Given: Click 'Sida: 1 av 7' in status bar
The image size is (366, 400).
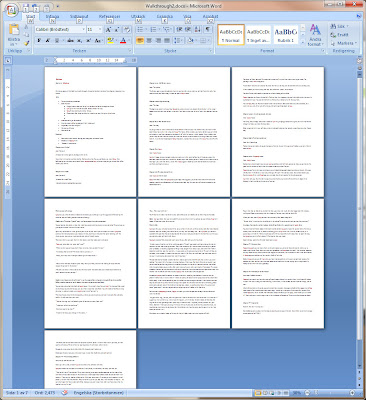Looking at the screenshot, I should [x=17, y=393].
